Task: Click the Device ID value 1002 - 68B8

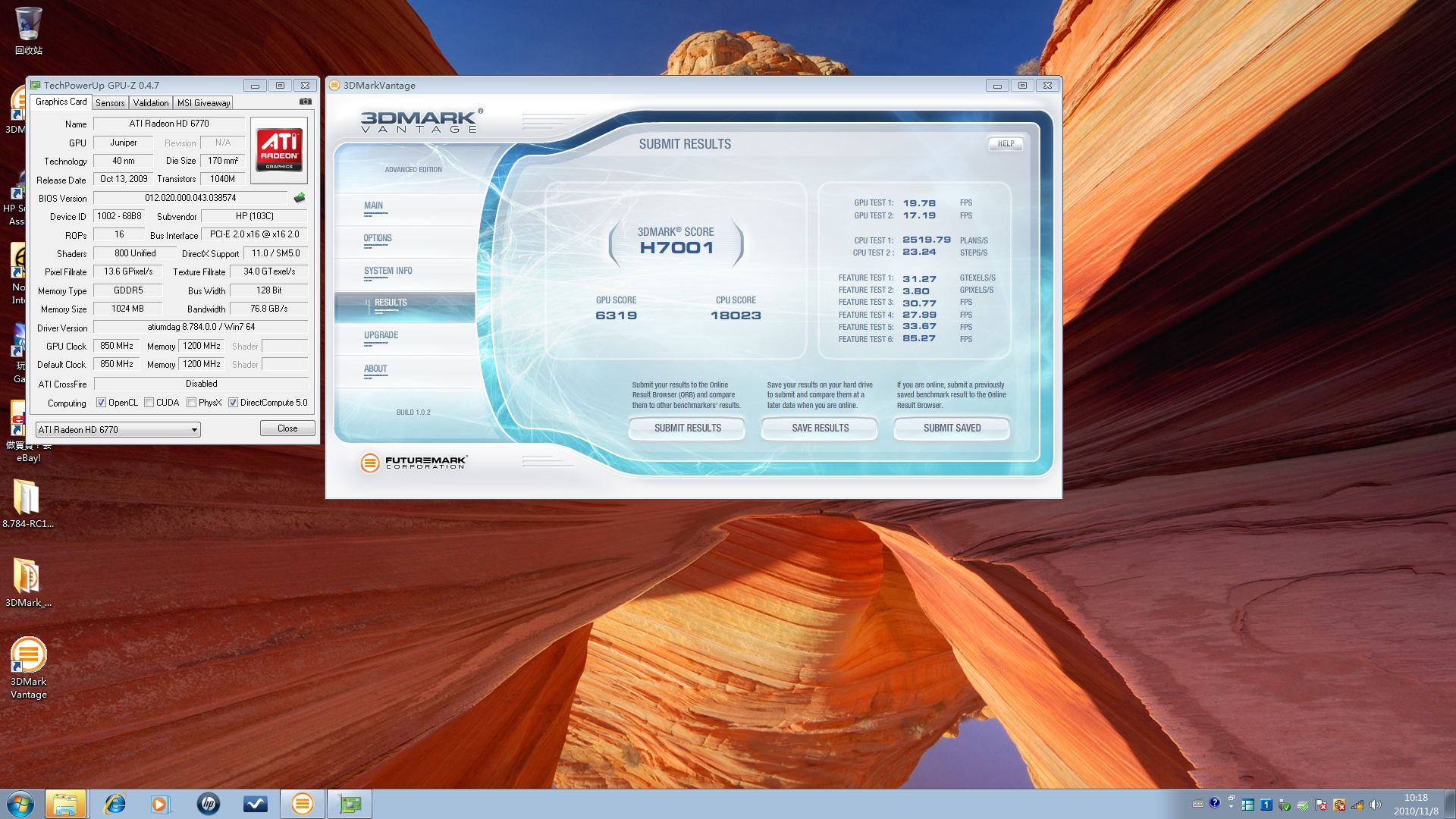Action: click(x=119, y=216)
